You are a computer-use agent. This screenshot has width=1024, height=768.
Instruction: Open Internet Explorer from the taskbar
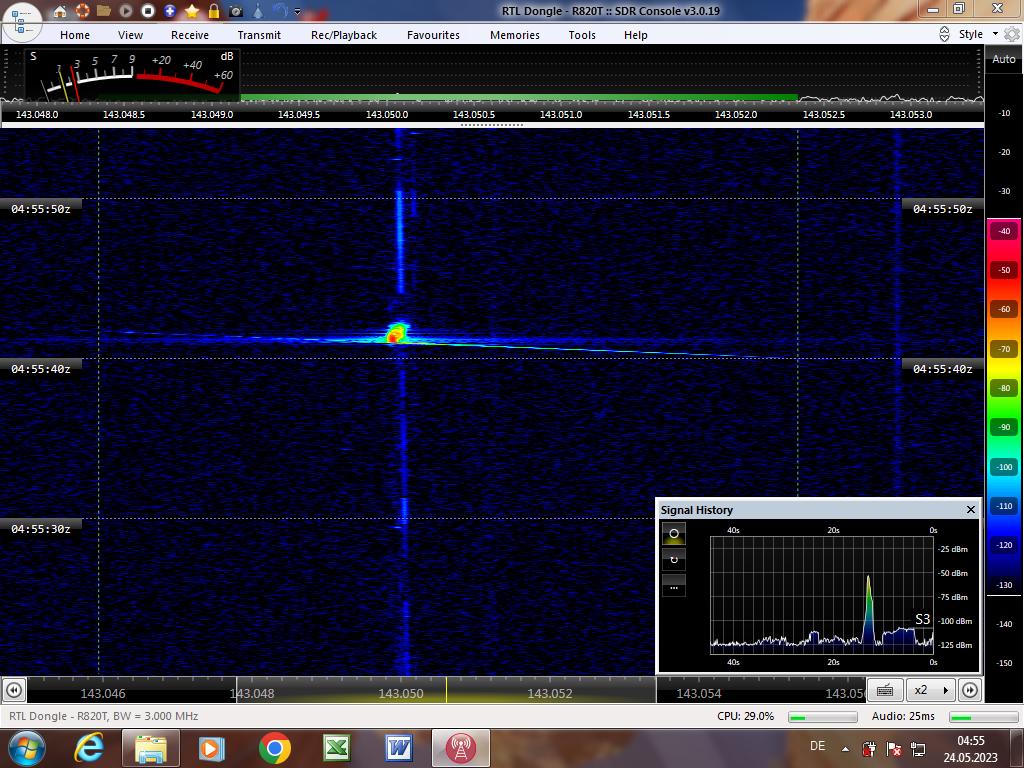tap(89, 748)
